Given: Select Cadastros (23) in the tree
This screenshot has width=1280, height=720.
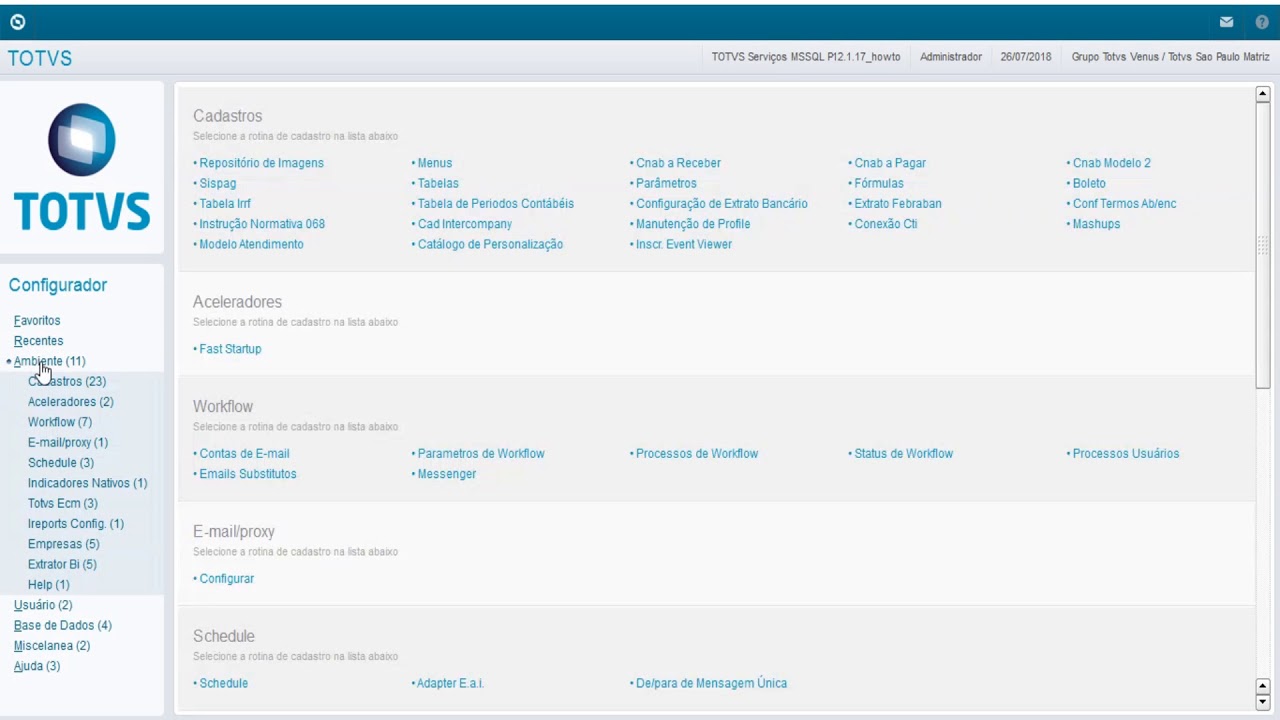Looking at the screenshot, I should [x=67, y=382].
